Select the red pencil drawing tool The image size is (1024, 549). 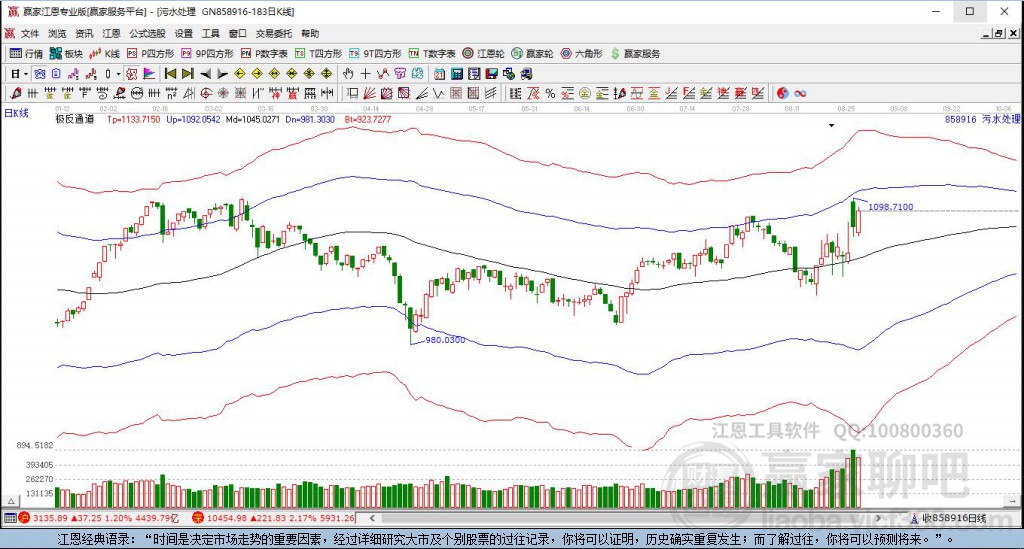point(16,93)
